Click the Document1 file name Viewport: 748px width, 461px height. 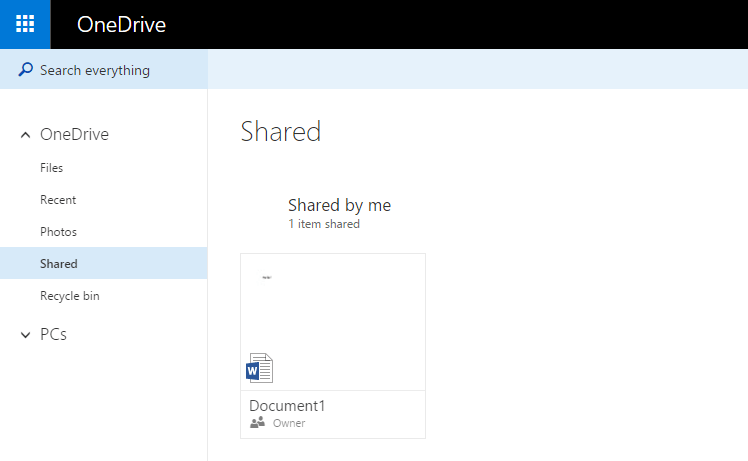pyautogui.click(x=287, y=406)
